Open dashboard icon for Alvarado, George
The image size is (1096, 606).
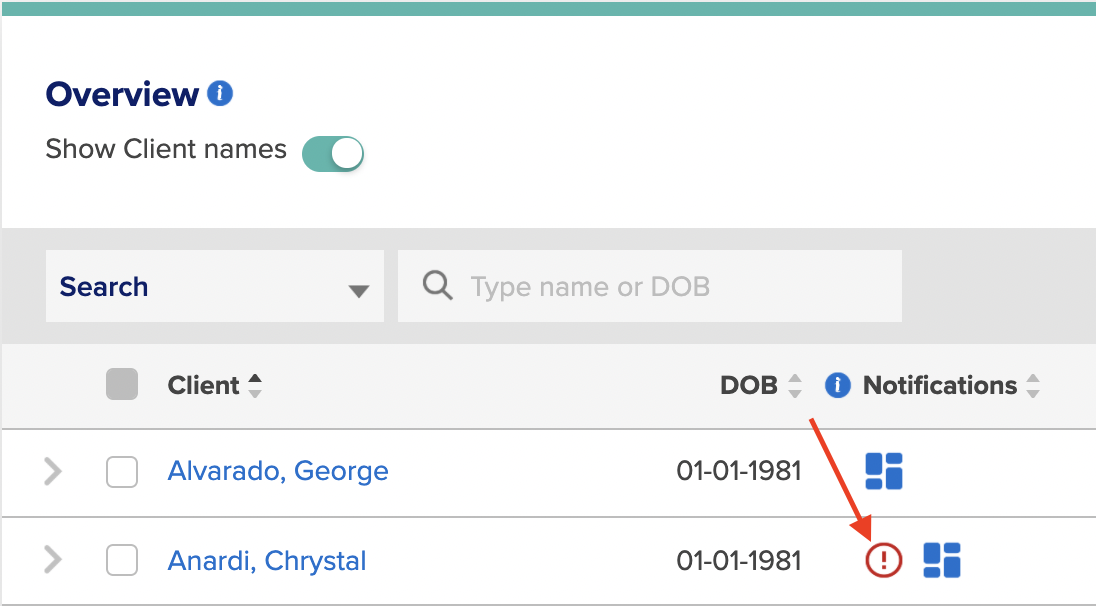point(884,471)
